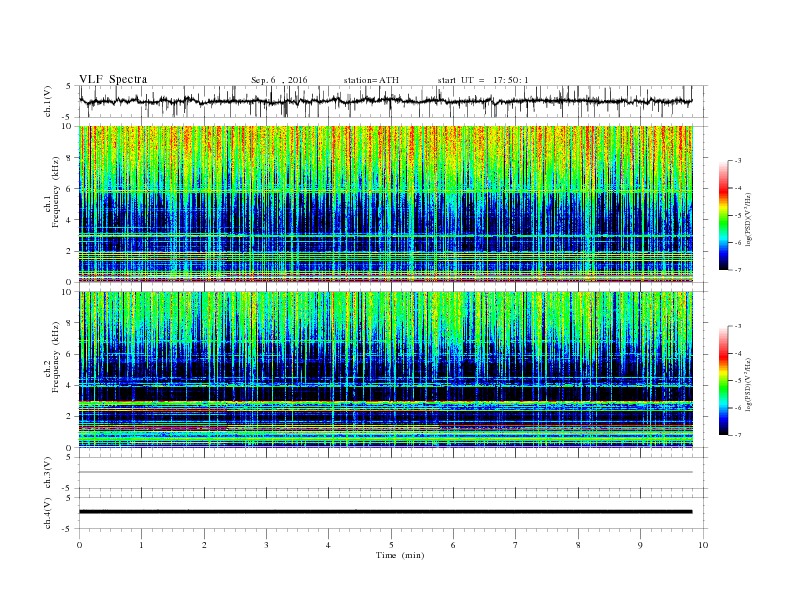The image size is (792, 612).
Task: Click the 'ch.3(V)' axis label
Action: pyautogui.click(x=48, y=473)
